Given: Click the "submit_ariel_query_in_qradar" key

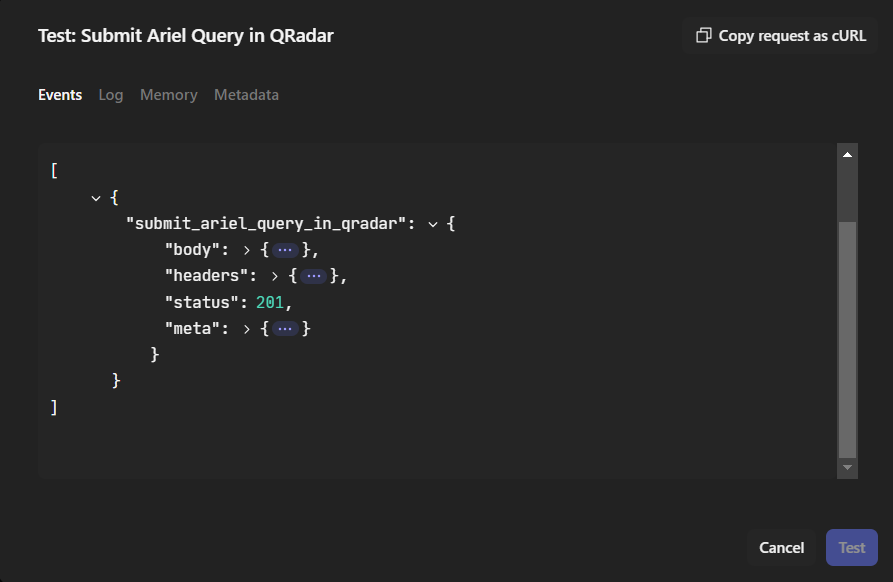Looking at the screenshot, I should (x=266, y=224).
